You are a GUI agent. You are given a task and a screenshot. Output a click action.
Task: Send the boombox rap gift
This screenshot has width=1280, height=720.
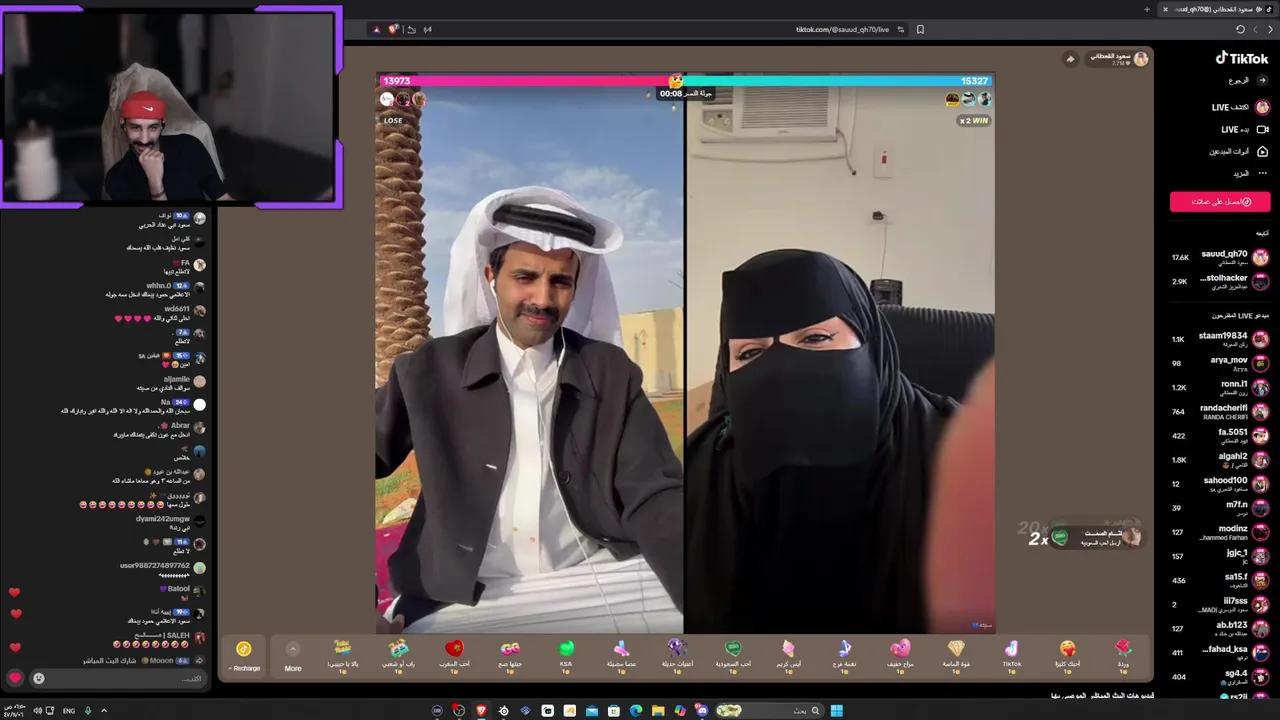tap(398, 655)
